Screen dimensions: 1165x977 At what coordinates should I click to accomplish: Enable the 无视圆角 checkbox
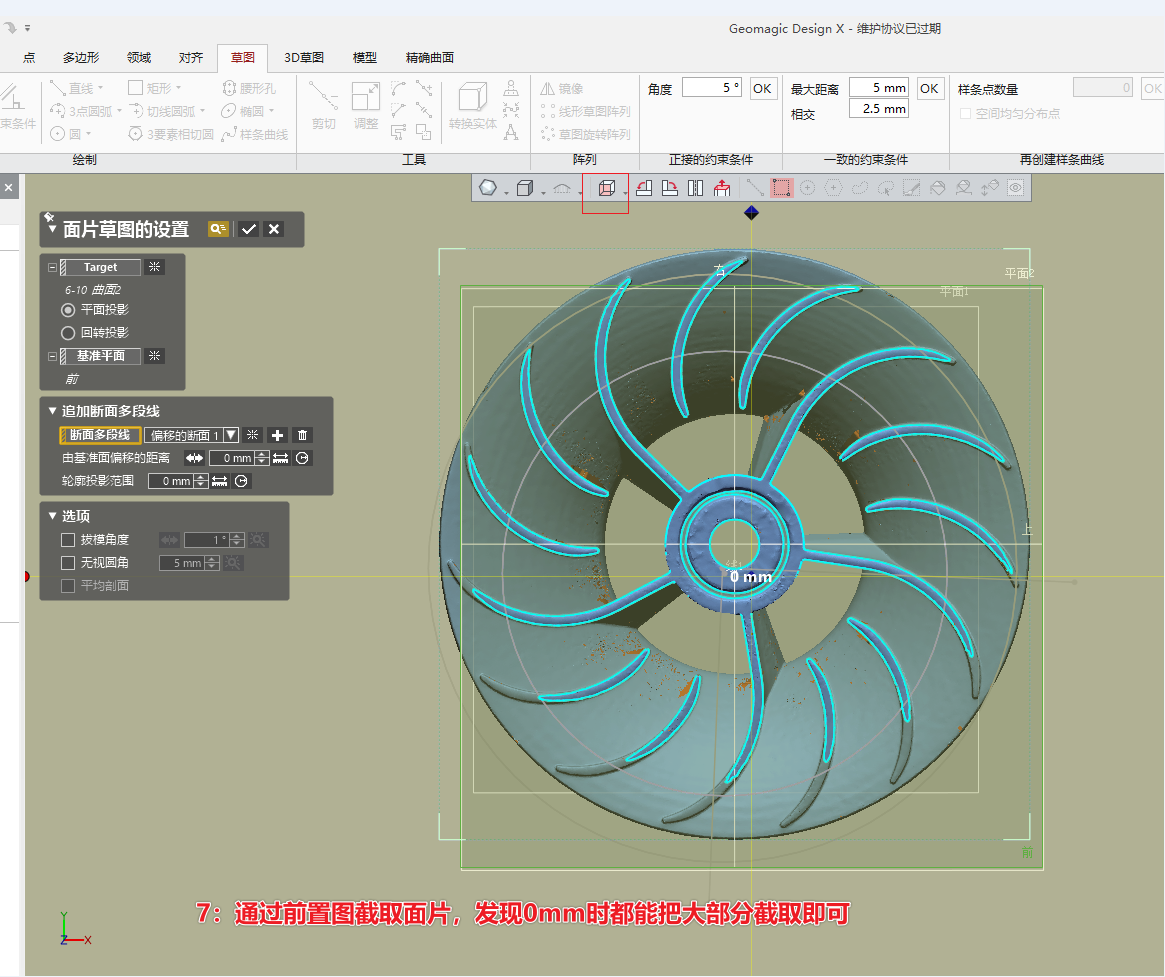coord(68,562)
